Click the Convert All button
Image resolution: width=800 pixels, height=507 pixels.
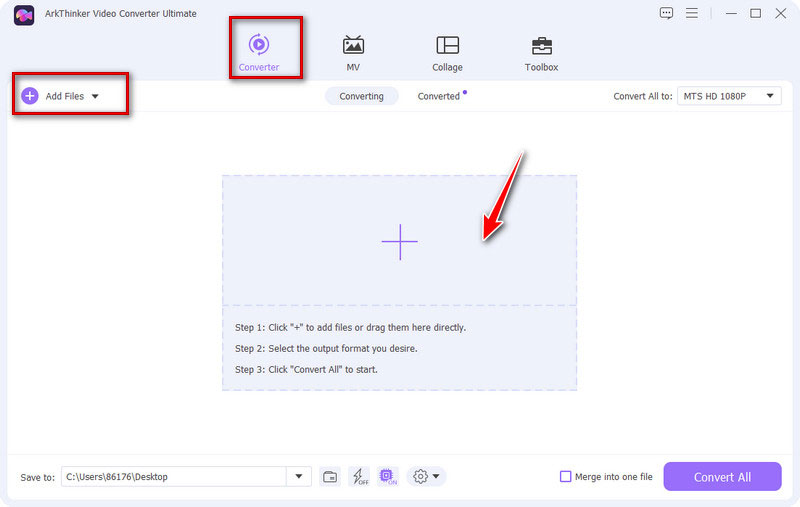tap(722, 476)
